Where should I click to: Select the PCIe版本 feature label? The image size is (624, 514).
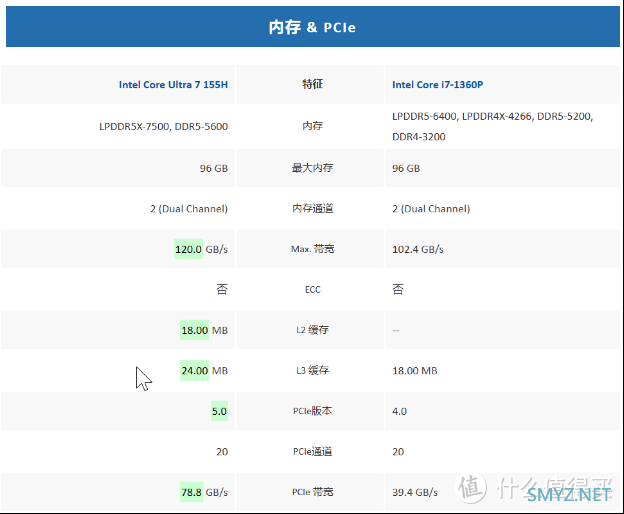click(x=312, y=411)
